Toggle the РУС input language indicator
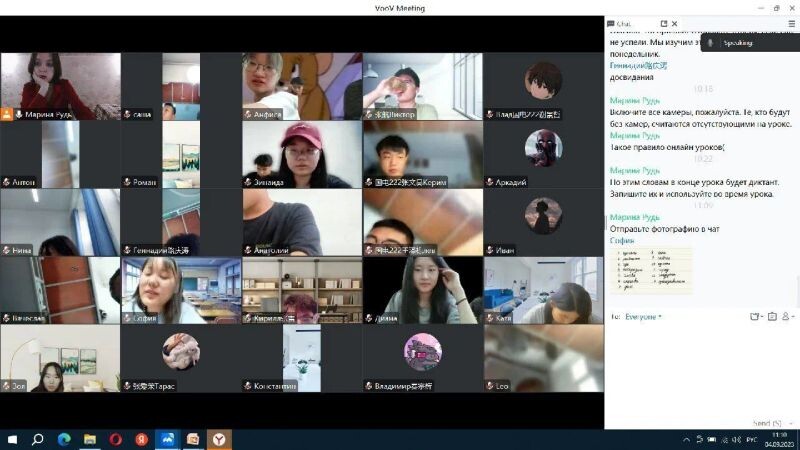800x450 pixels. click(x=751, y=439)
